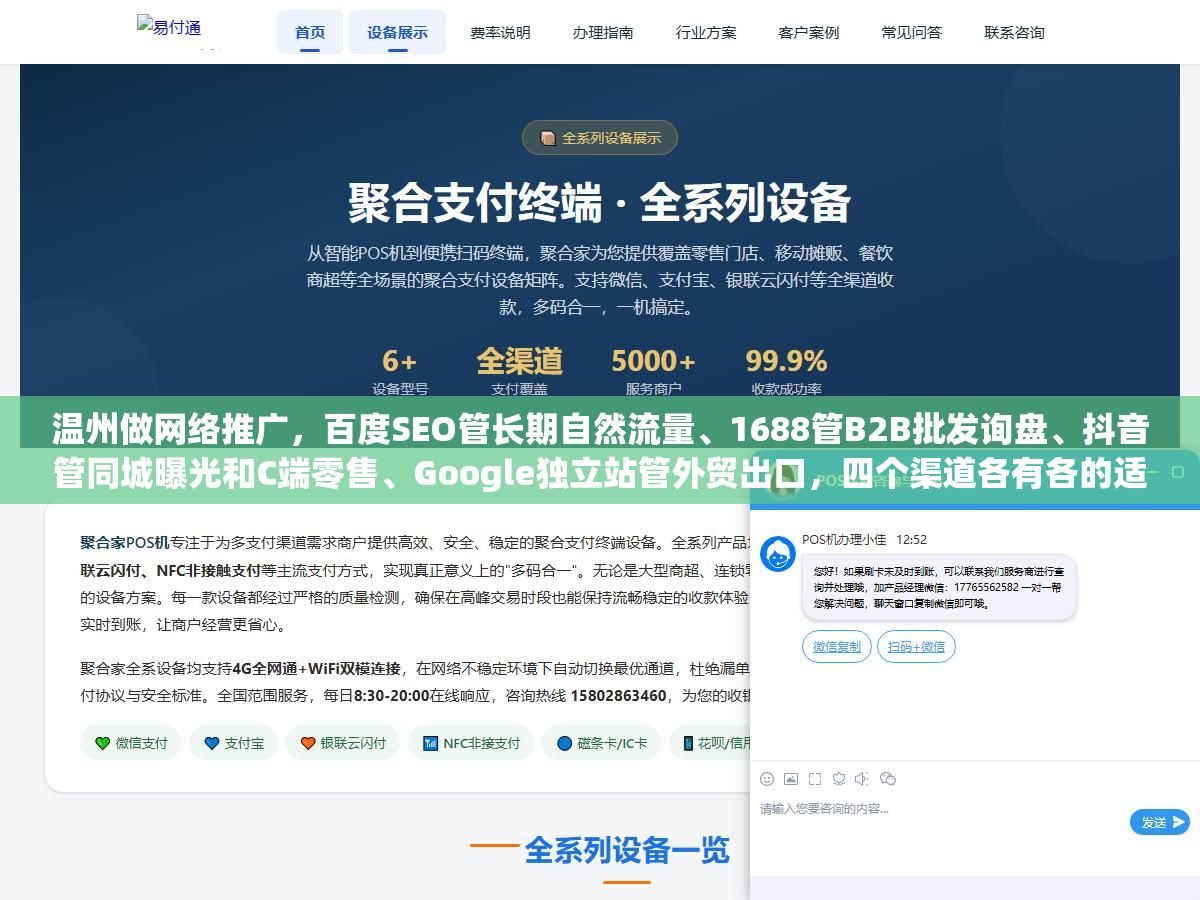1200x900 pixels.
Task: Click the 全系列设备一览 section heading
Action: (627, 851)
